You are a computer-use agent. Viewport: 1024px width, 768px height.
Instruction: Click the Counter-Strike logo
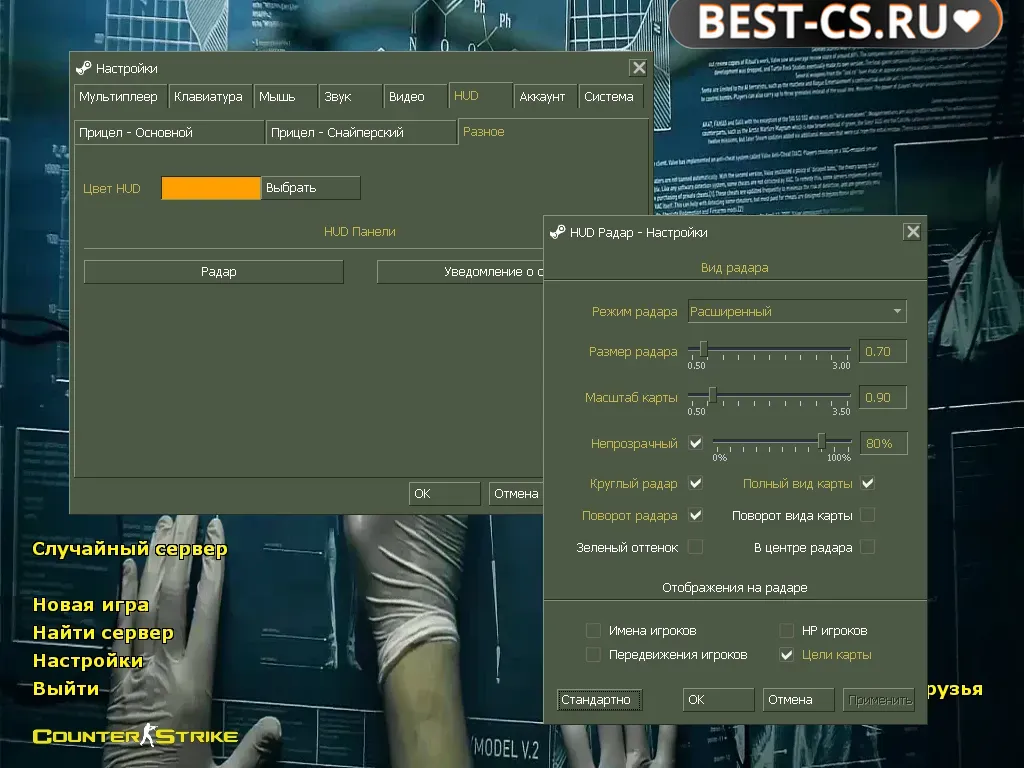click(x=135, y=735)
